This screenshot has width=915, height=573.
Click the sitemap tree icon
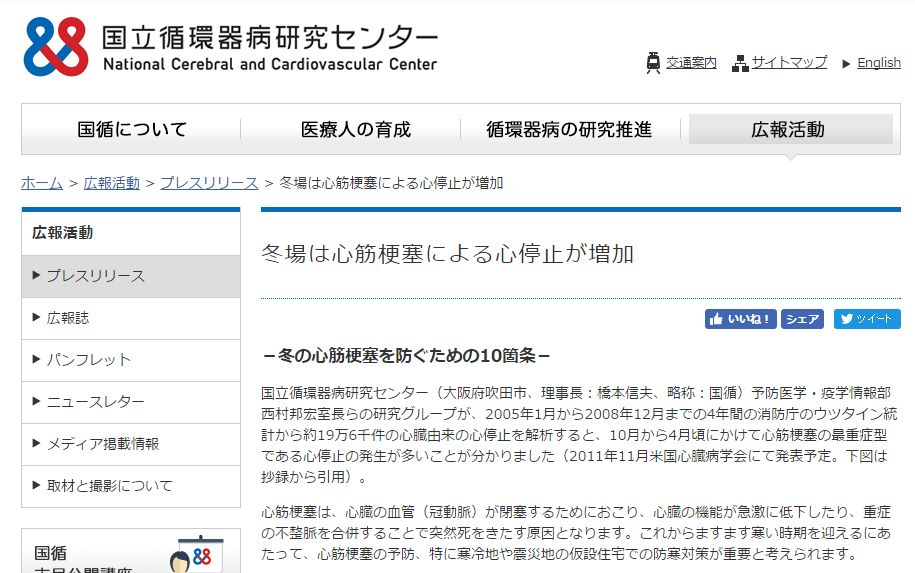coord(740,63)
